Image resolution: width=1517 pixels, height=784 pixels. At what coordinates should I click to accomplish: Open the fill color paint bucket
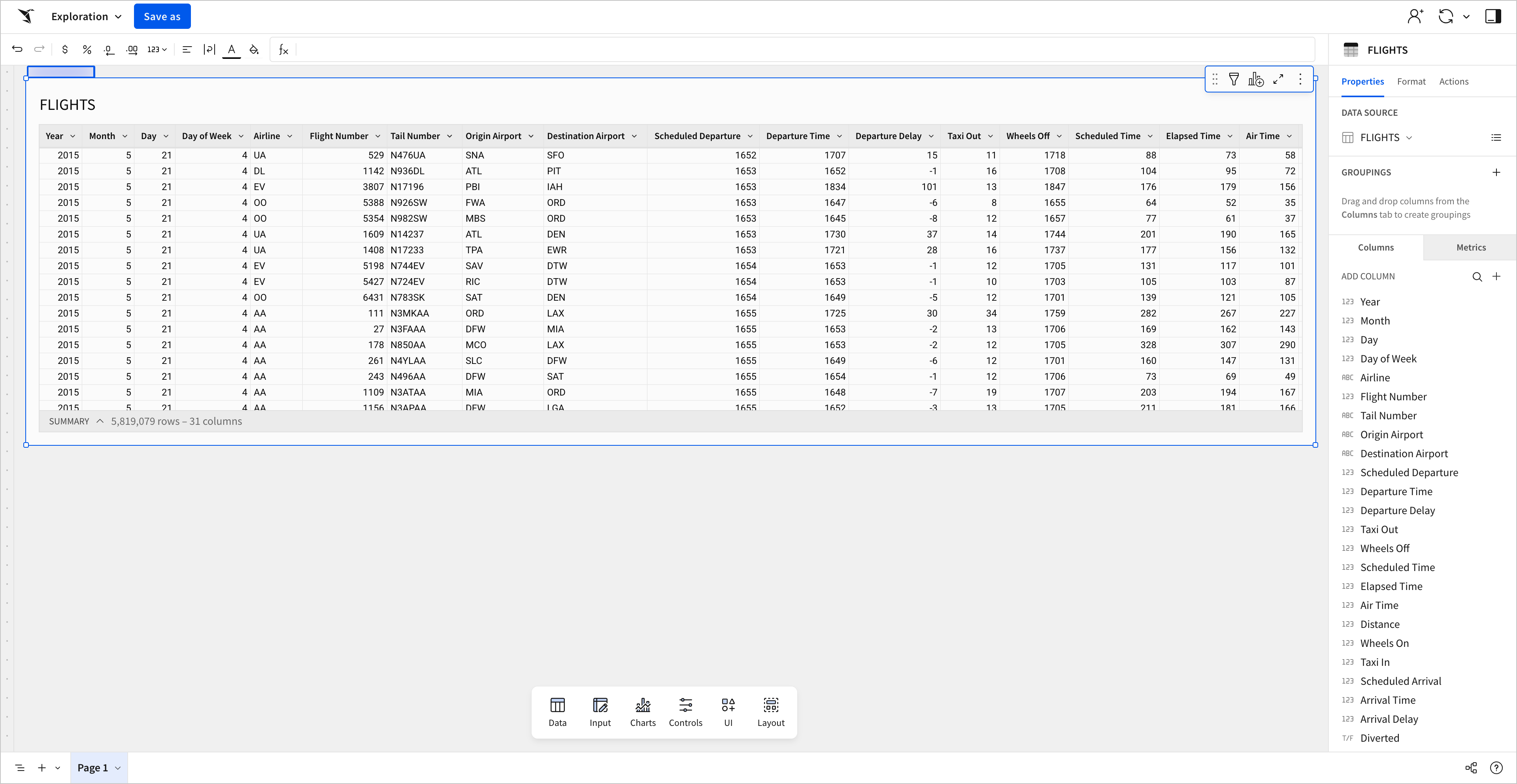point(254,49)
